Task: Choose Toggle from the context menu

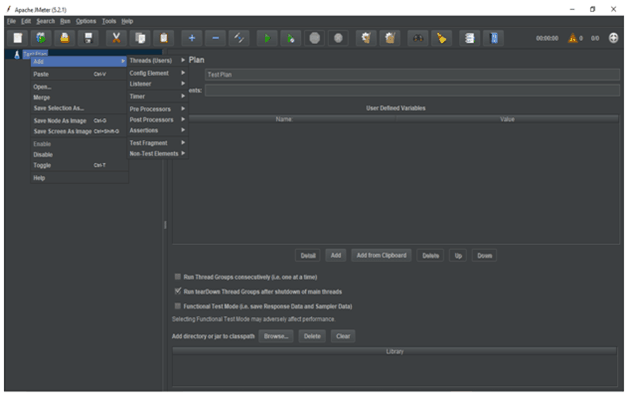Action: pyautogui.click(x=79, y=165)
